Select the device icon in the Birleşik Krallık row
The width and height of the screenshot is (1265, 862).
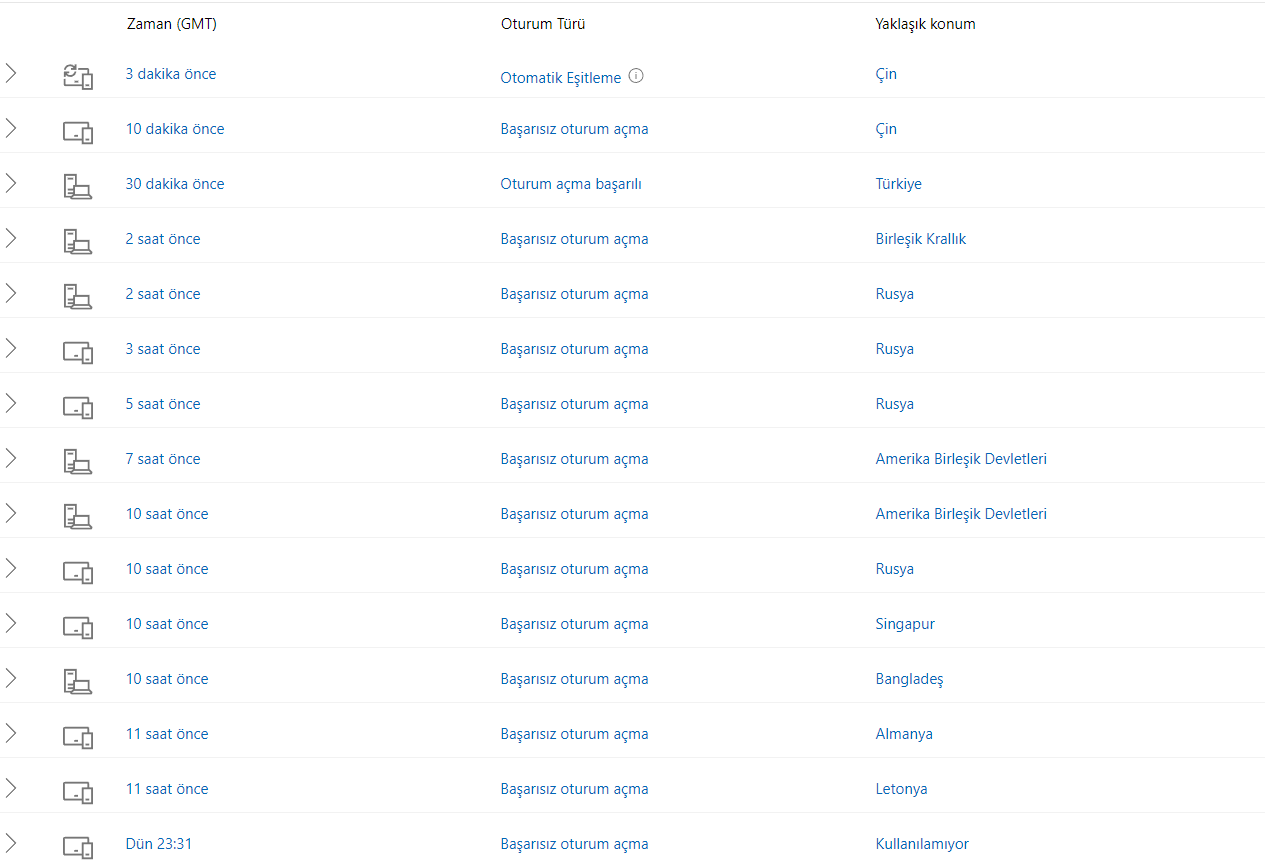78,240
